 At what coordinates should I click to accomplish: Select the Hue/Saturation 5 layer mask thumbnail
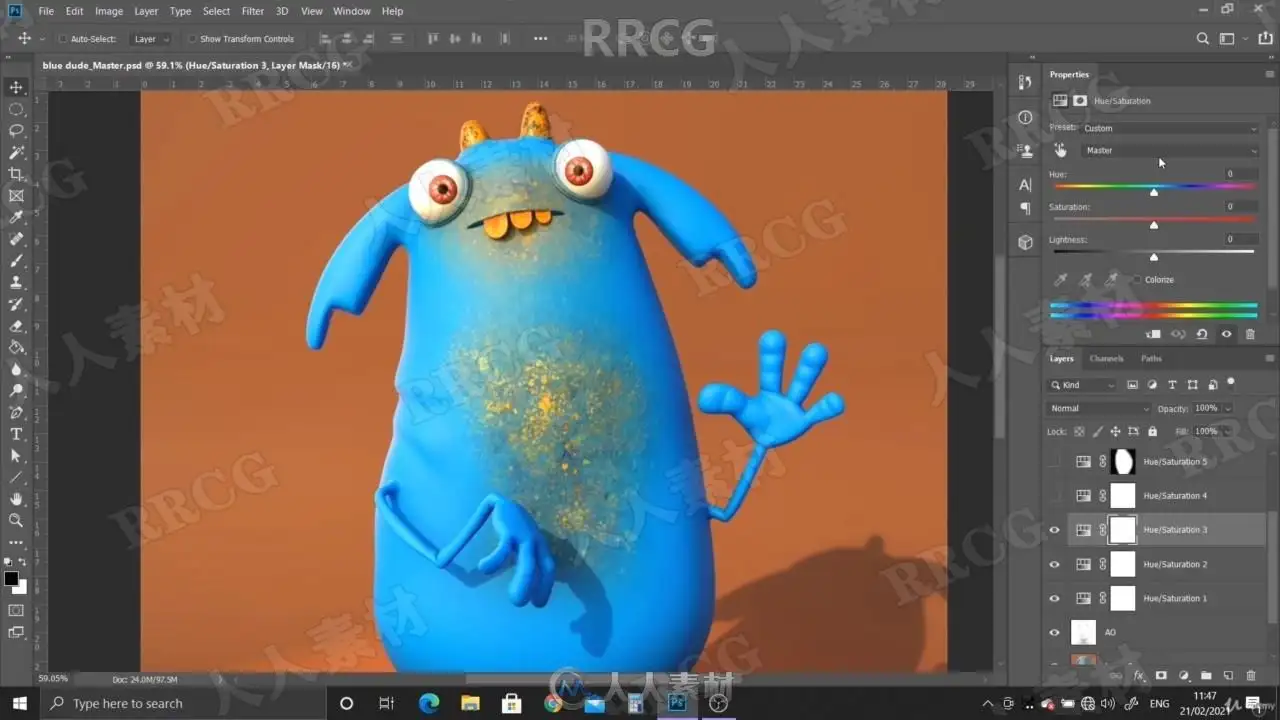[x=1123, y=462]
